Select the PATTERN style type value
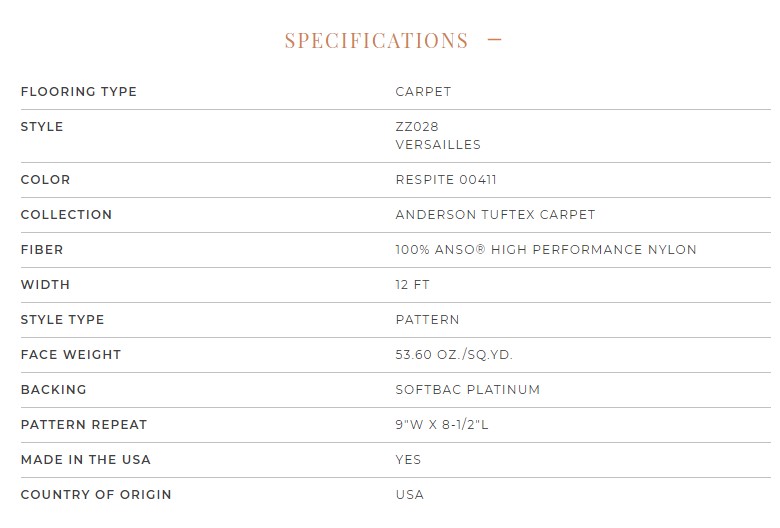Viewport: 780px width, 528px height. pos(427,319)
